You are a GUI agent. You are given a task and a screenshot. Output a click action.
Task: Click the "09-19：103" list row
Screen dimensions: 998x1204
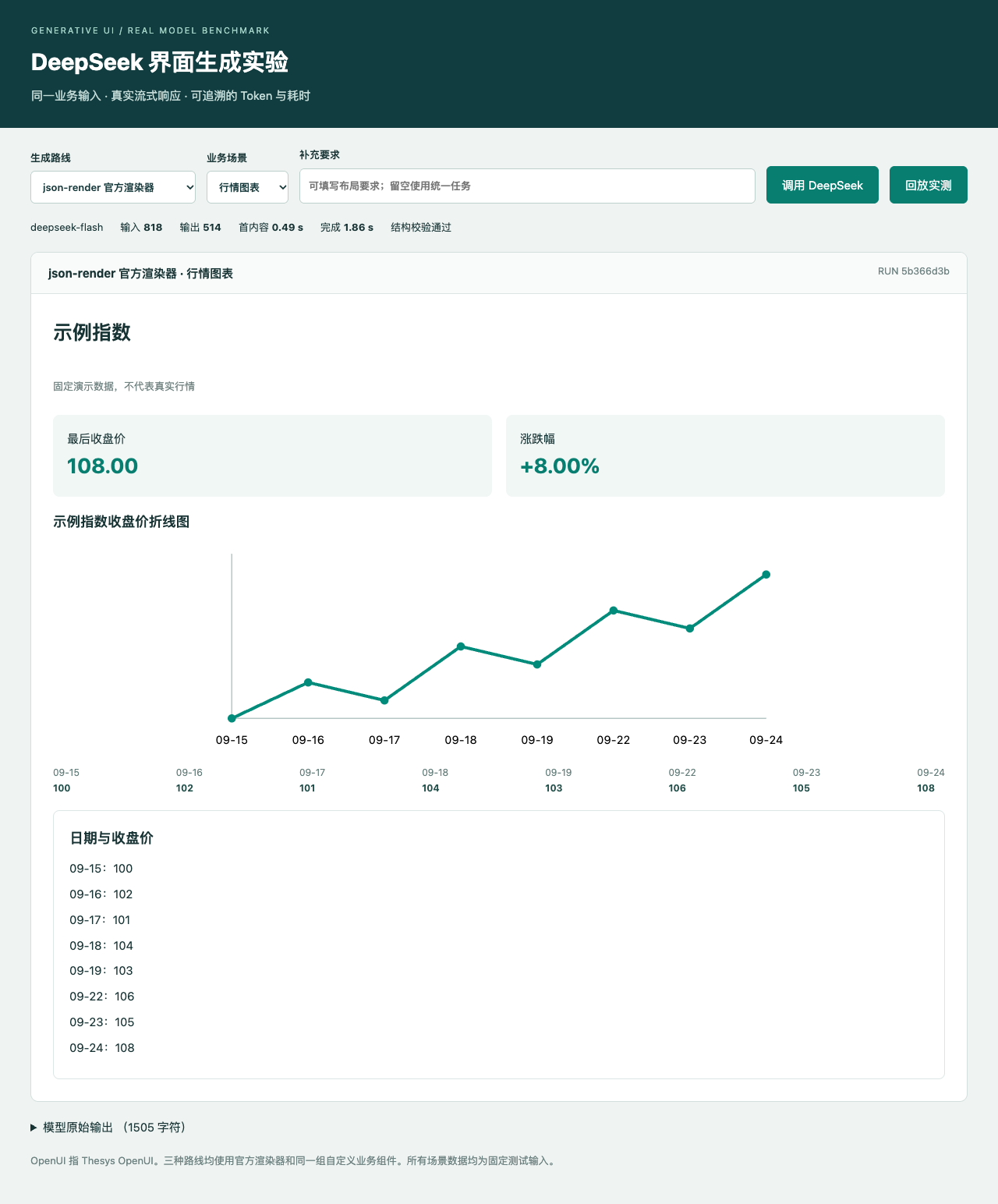coord(101,971)
